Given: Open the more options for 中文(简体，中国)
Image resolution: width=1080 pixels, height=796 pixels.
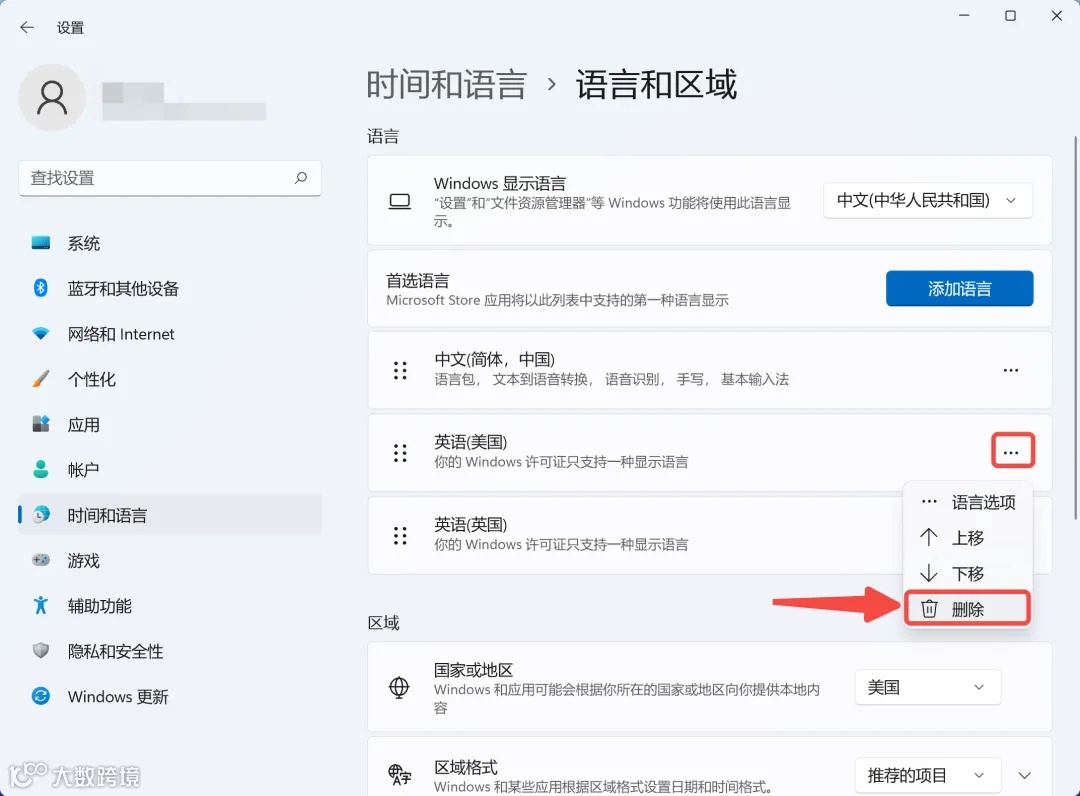Looking at the screenshot, I should [1010, 370].
